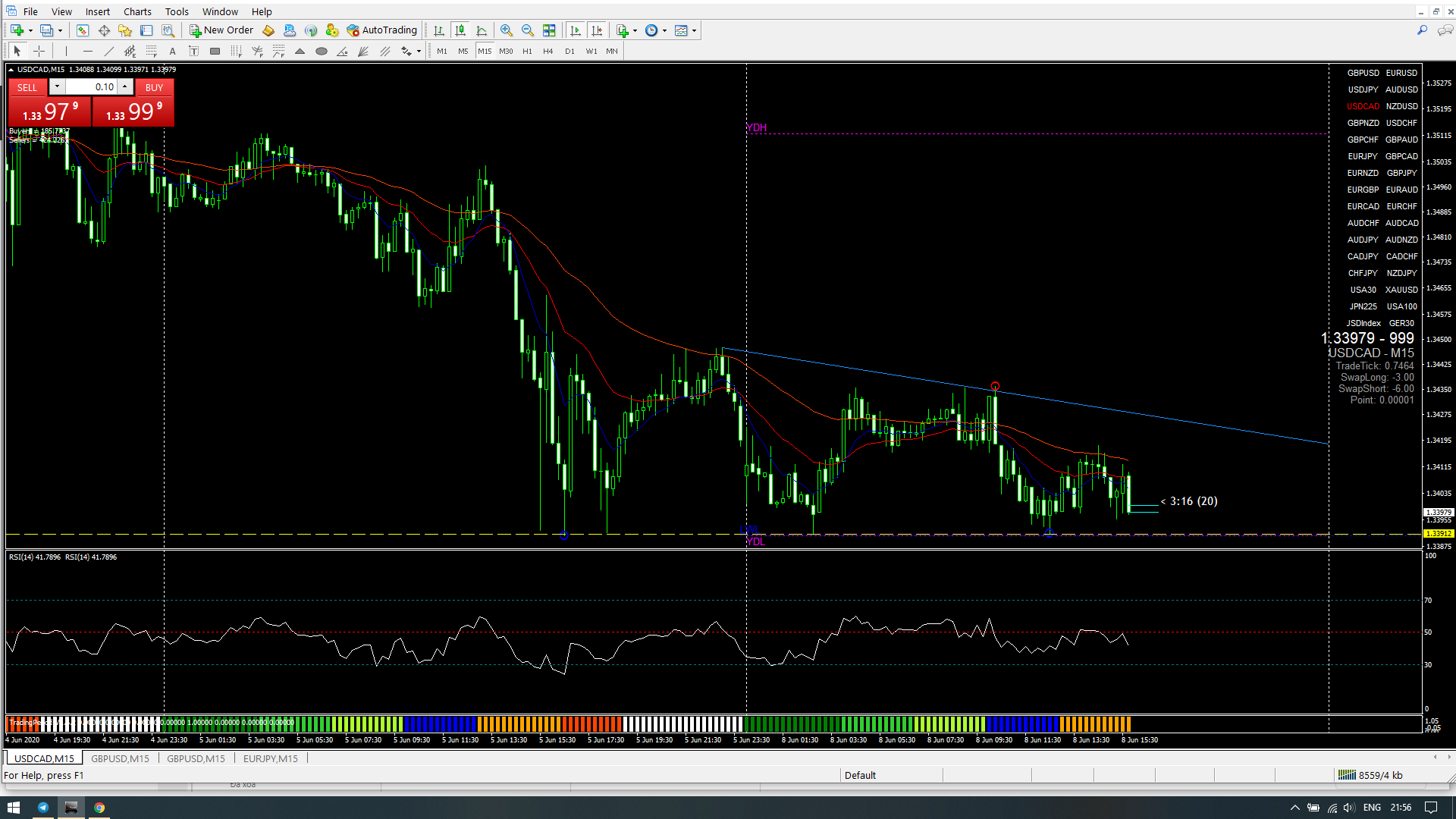This screenshot has width=1456, height=819.
Task: Expand the Templates dropdown arrow
Action: [x=694, y=30]
